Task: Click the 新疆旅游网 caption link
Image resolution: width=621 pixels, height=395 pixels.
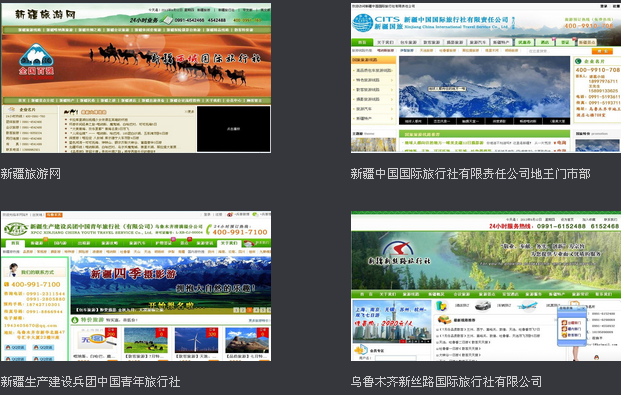Action: coord(30,174)
